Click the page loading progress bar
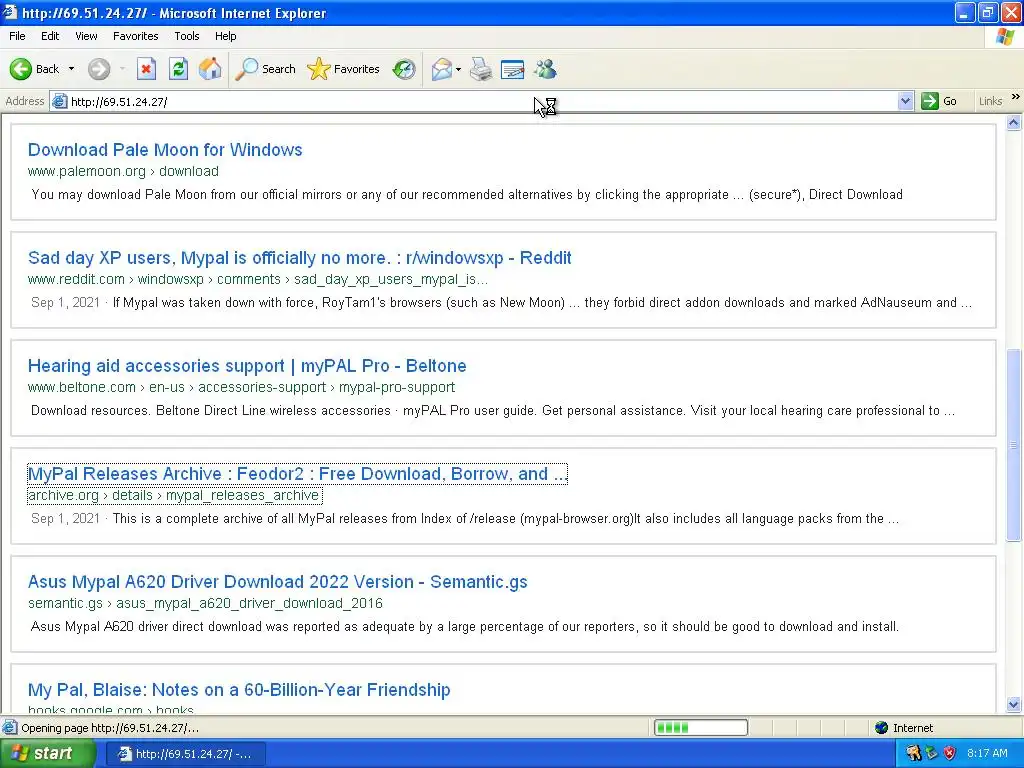The height and width of the screenshot is (768, 1024). [x=701, y=728]
